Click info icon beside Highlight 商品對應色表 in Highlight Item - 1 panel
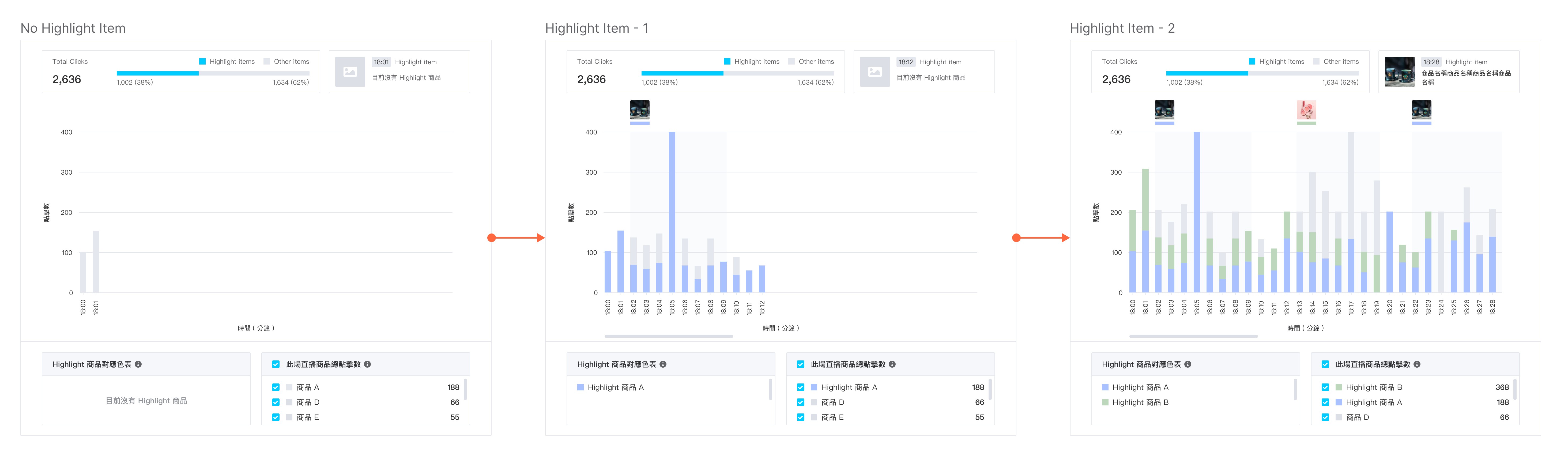Screen dimensions: 1568x467 pos(663,364)
